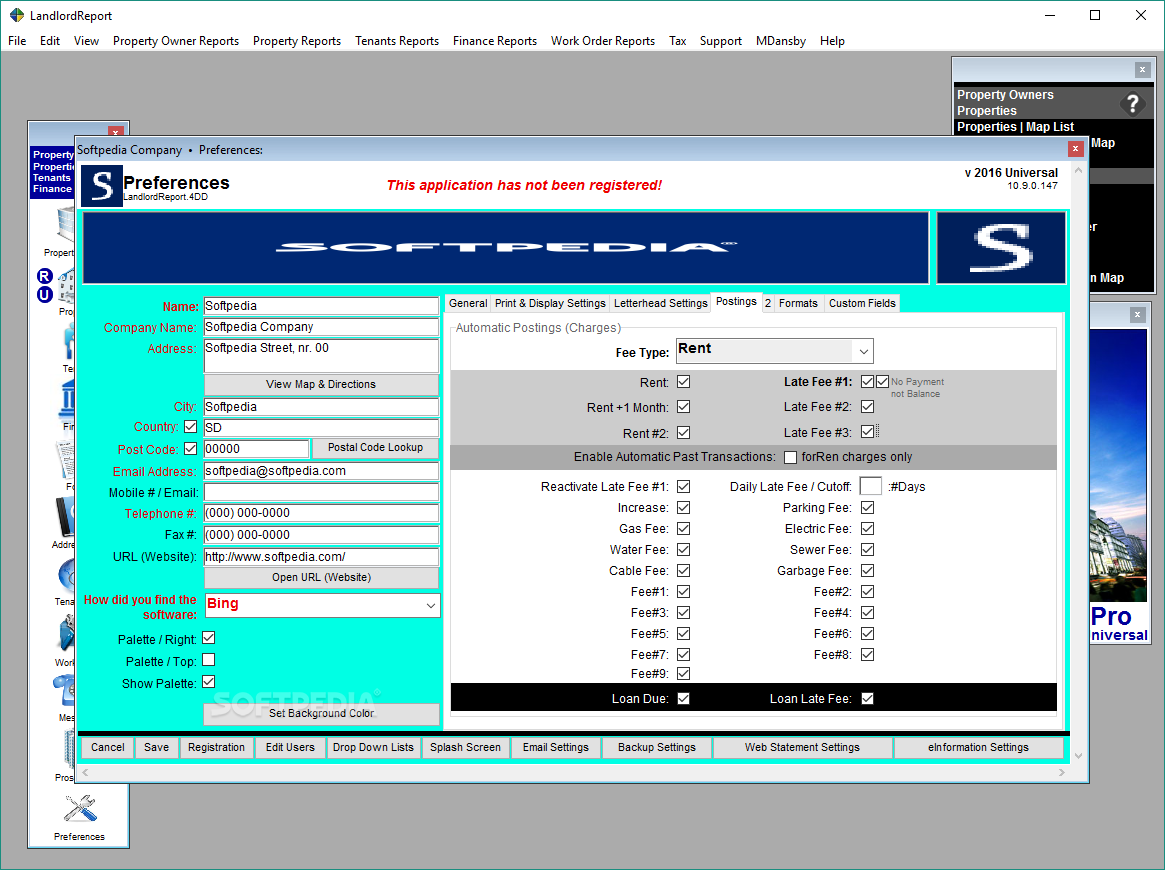
Task: Toggle the Gas Fee checkbox
Action: (684, 528)
